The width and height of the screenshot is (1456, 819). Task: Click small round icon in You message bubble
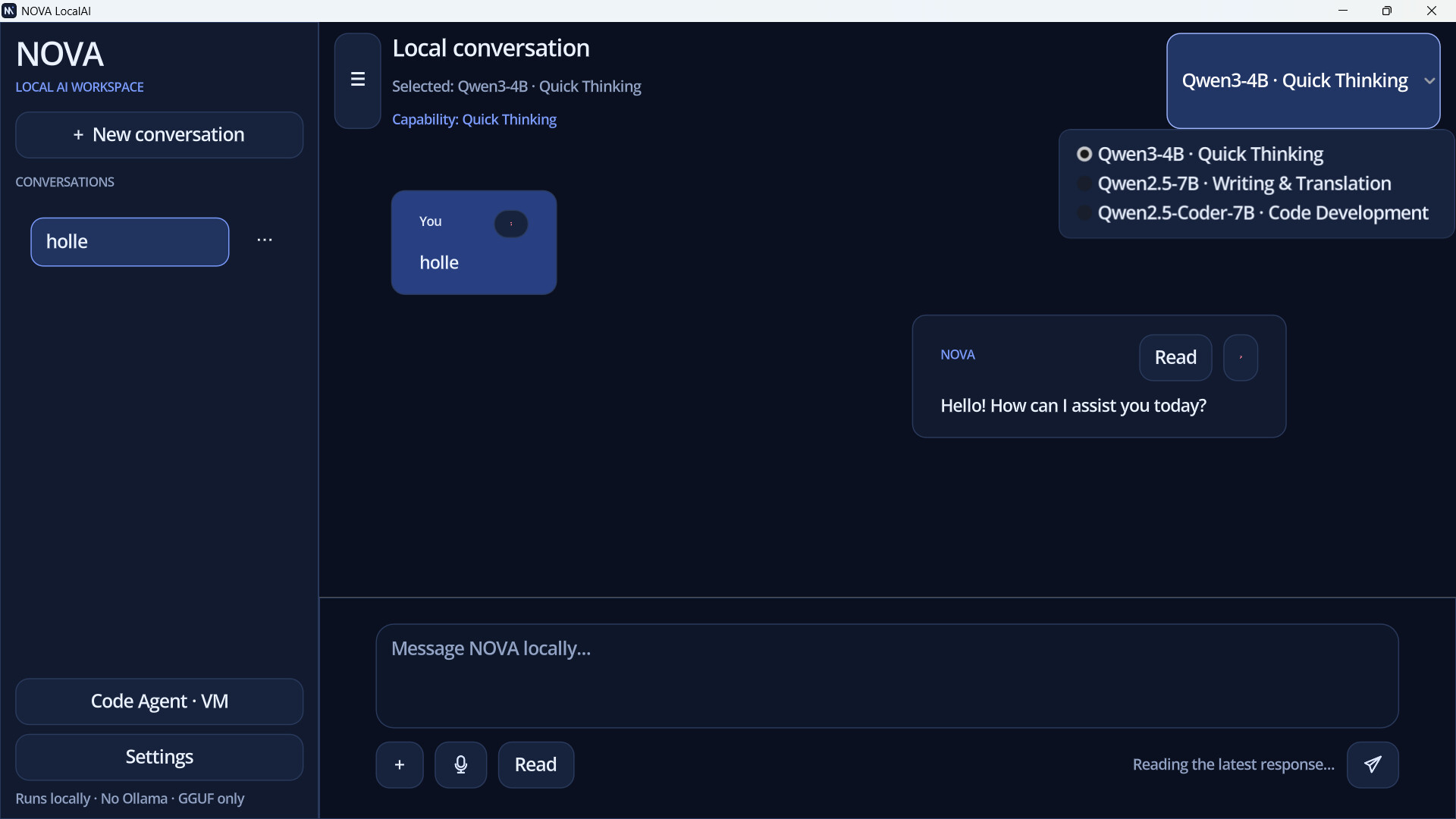click(x=511, y=224)
